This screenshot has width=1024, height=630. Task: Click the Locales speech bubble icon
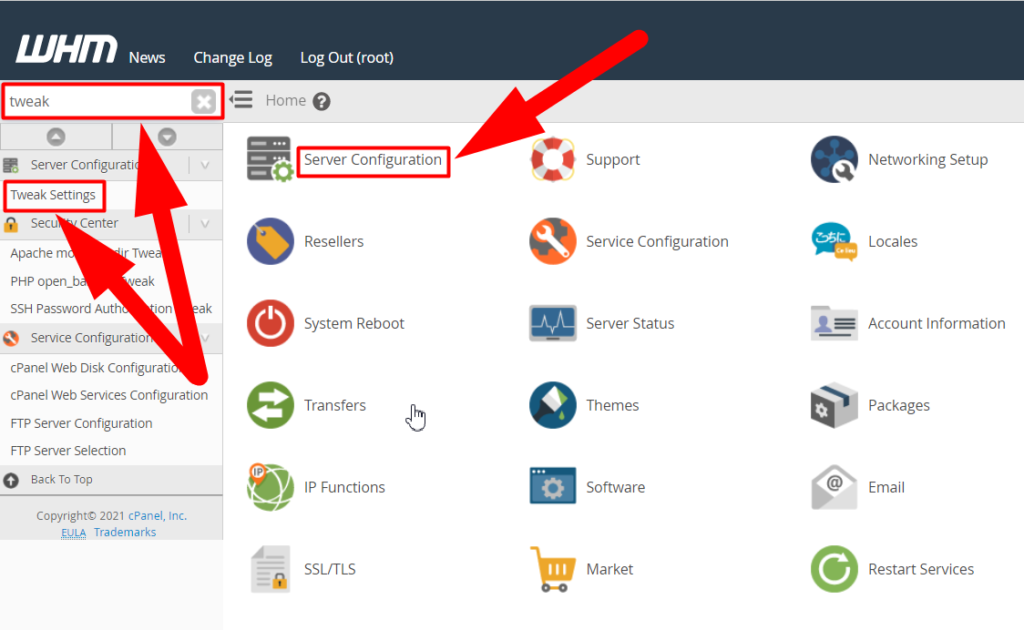834,241
